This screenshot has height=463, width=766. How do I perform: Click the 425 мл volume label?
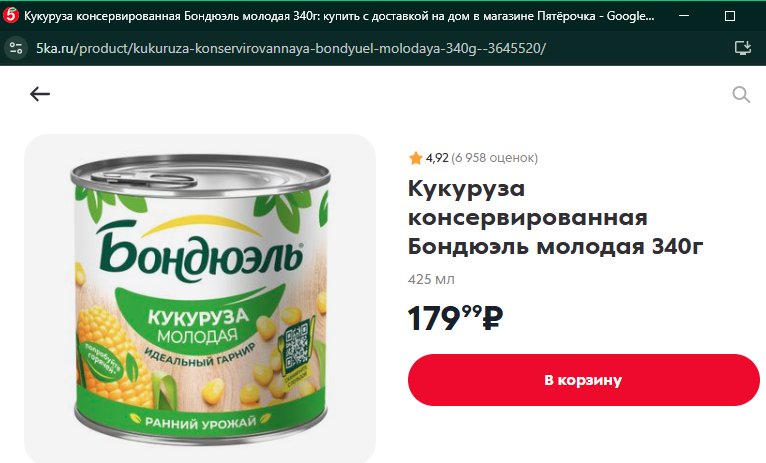tap(431, 279)
